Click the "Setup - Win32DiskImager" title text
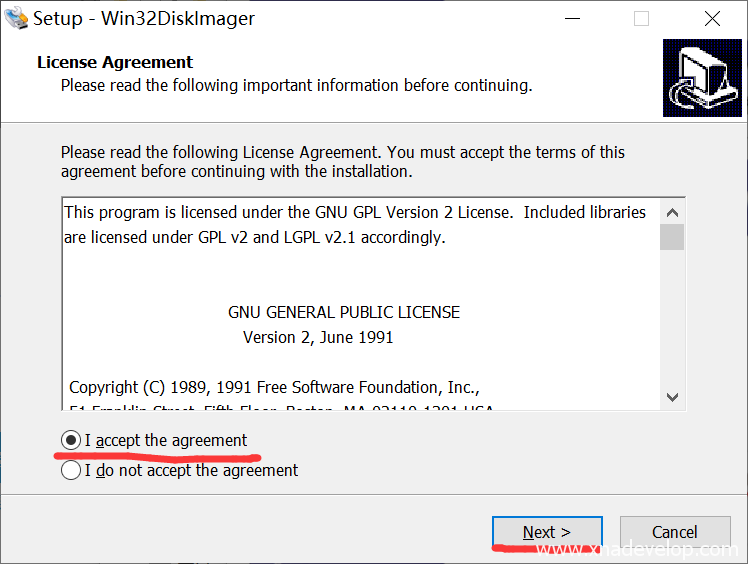Screen dimensions: 748x564 tap(144, 19)
